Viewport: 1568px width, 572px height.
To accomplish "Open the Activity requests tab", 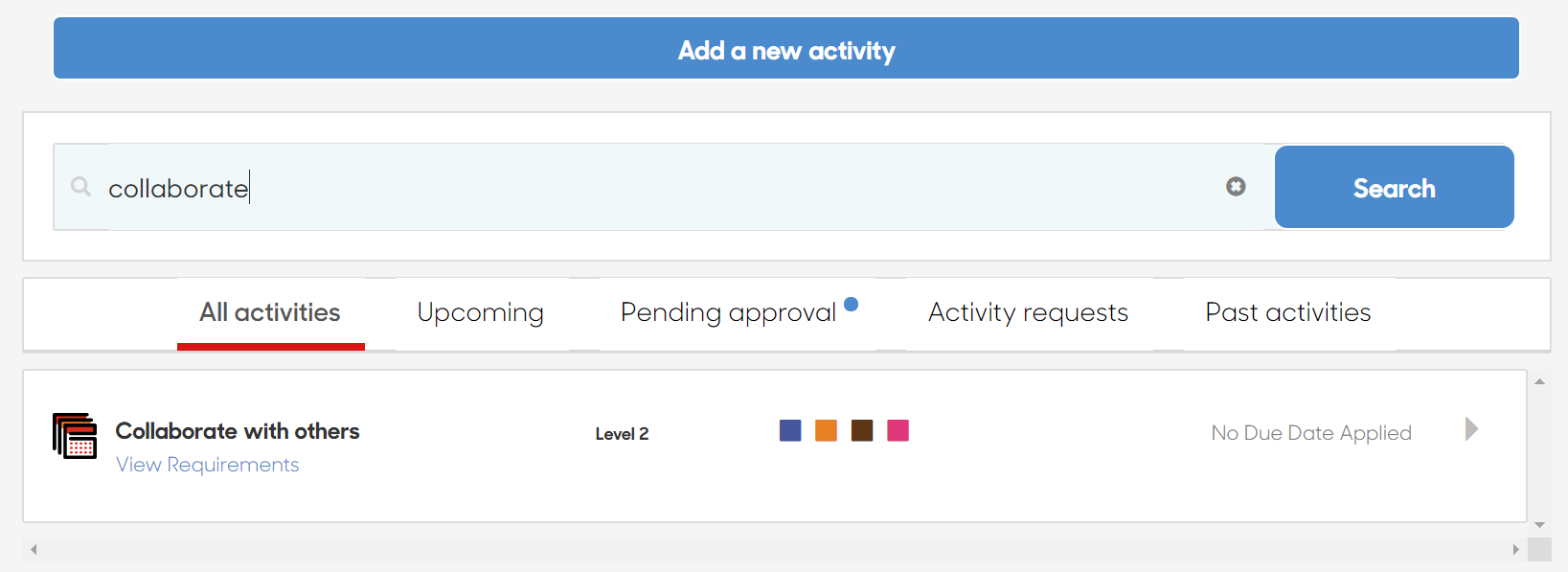I will (1029, 313).
